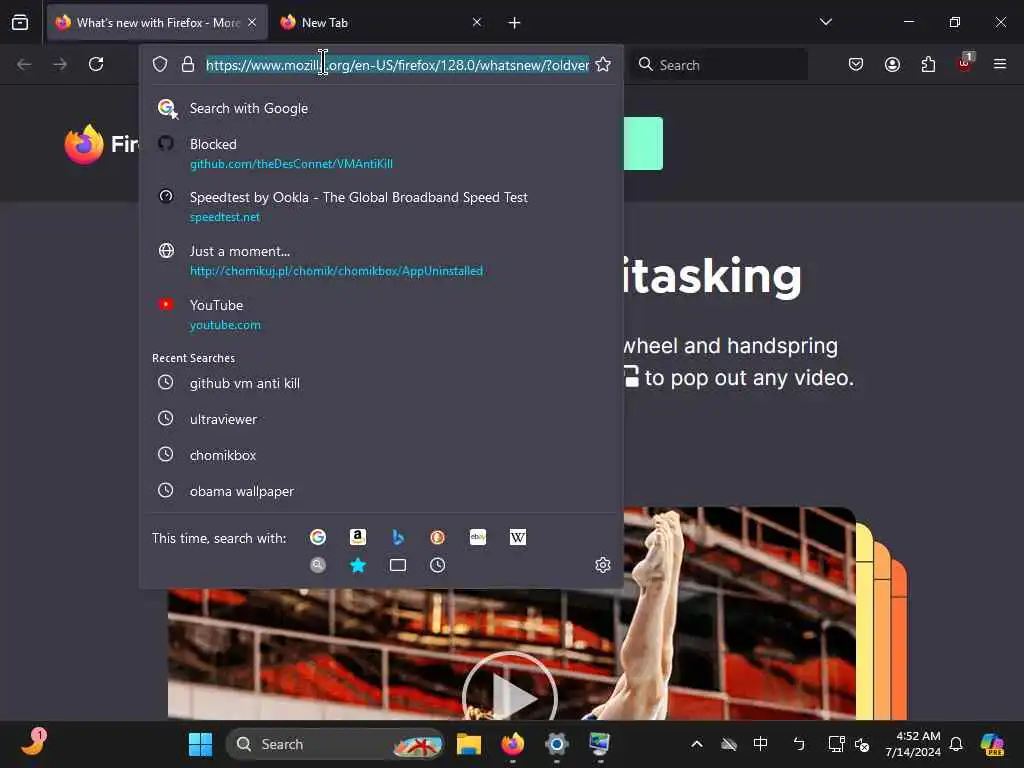Close the What's new with Firefox tab
This screenshot has width=1024, height=768.
tap(252, 22)
